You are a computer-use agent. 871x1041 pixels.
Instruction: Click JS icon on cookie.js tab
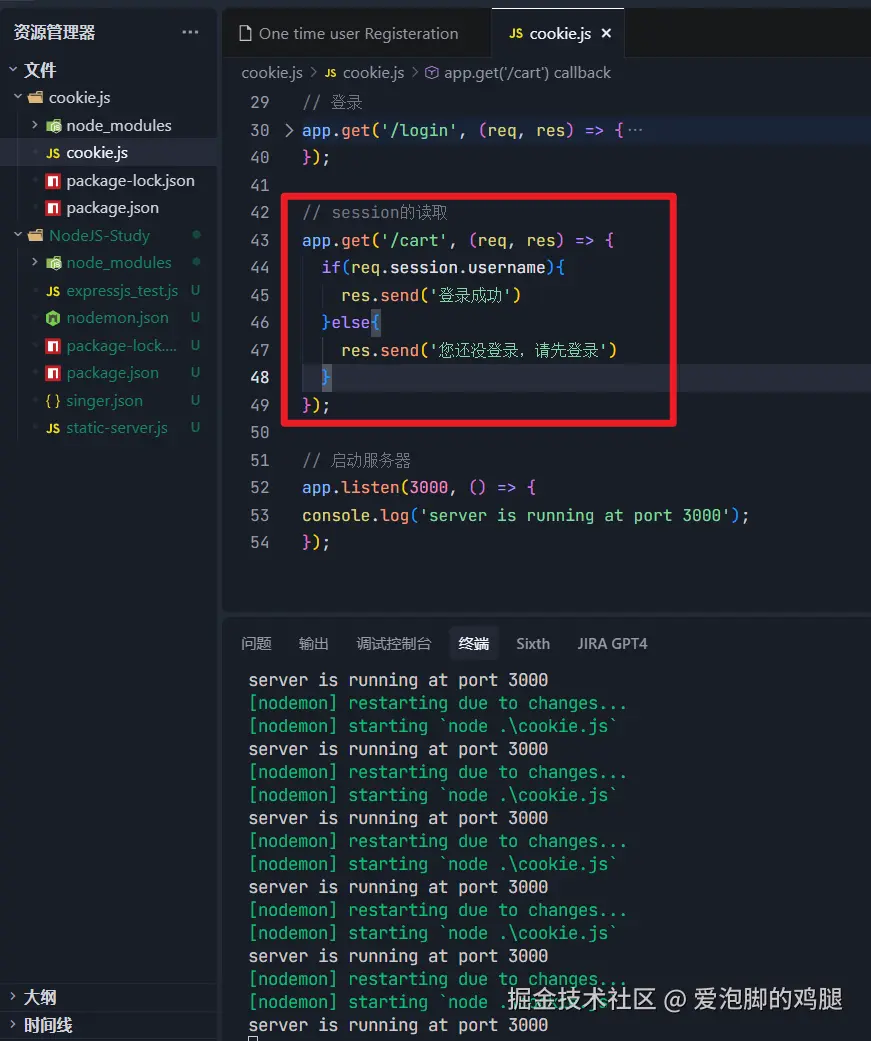click(516, 33)
